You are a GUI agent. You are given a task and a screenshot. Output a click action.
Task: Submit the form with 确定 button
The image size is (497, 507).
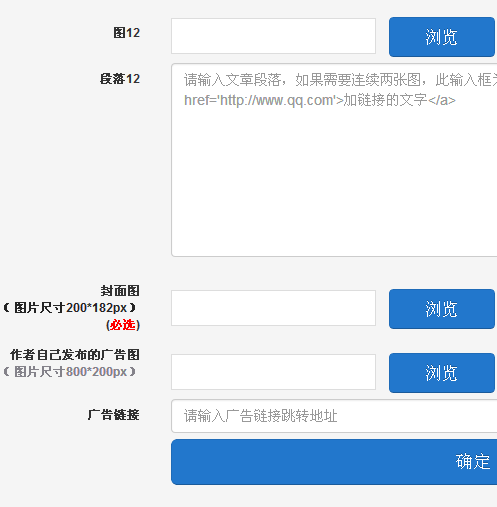[334, 462]
